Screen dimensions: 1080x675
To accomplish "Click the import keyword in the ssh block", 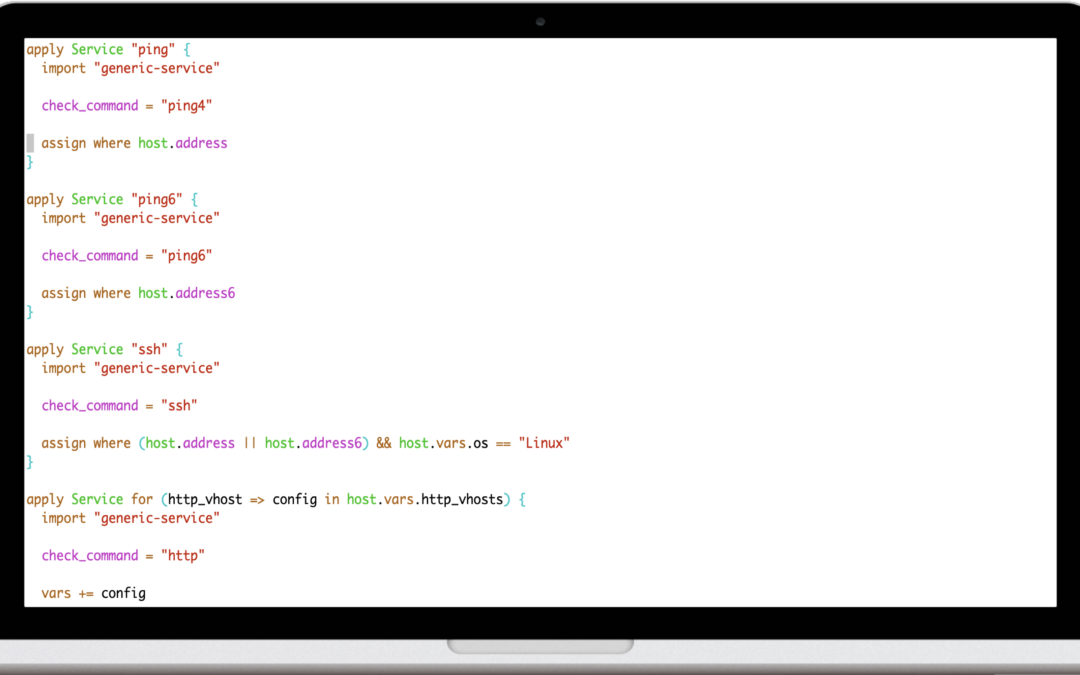I will (x=64, y=368).
